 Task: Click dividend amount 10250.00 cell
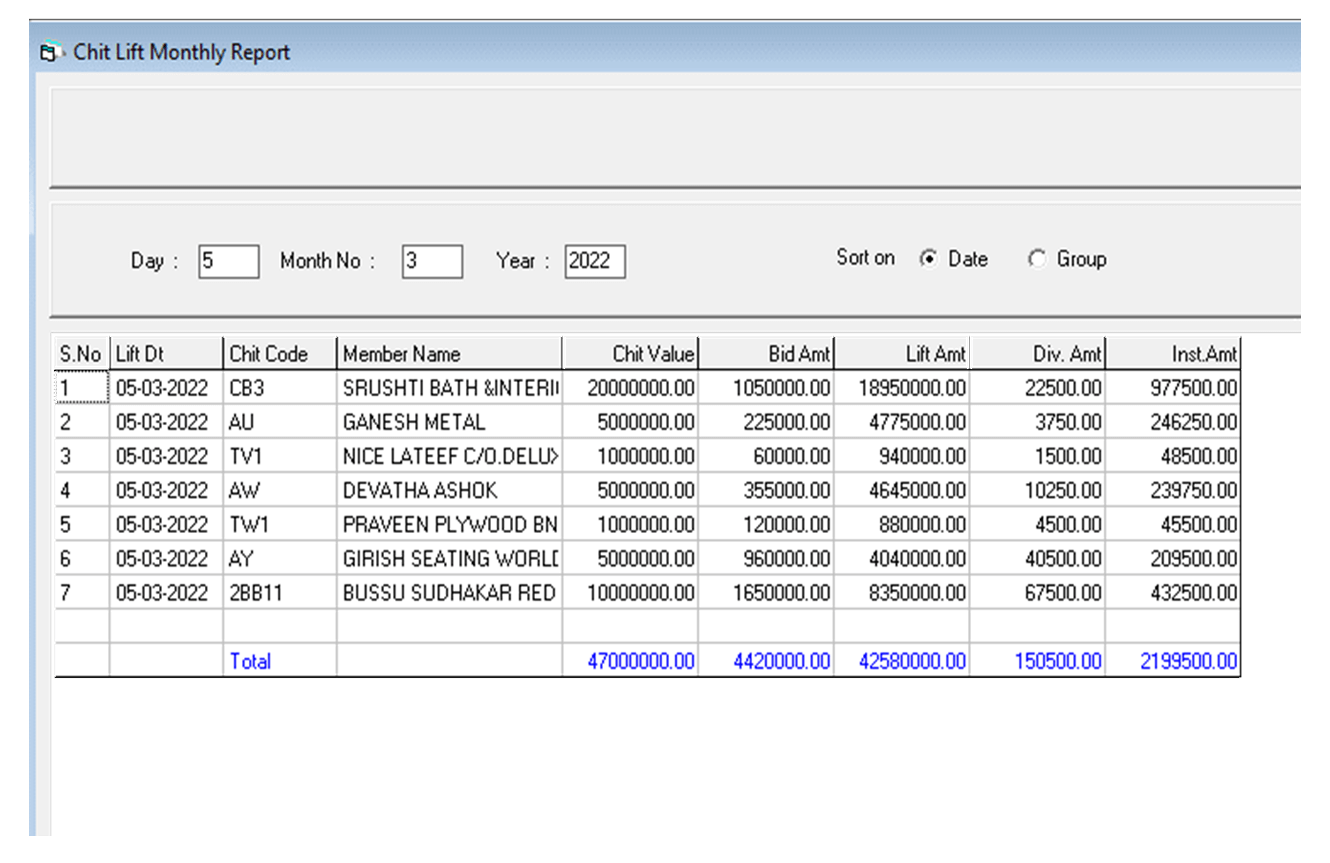coord(1039,490)
